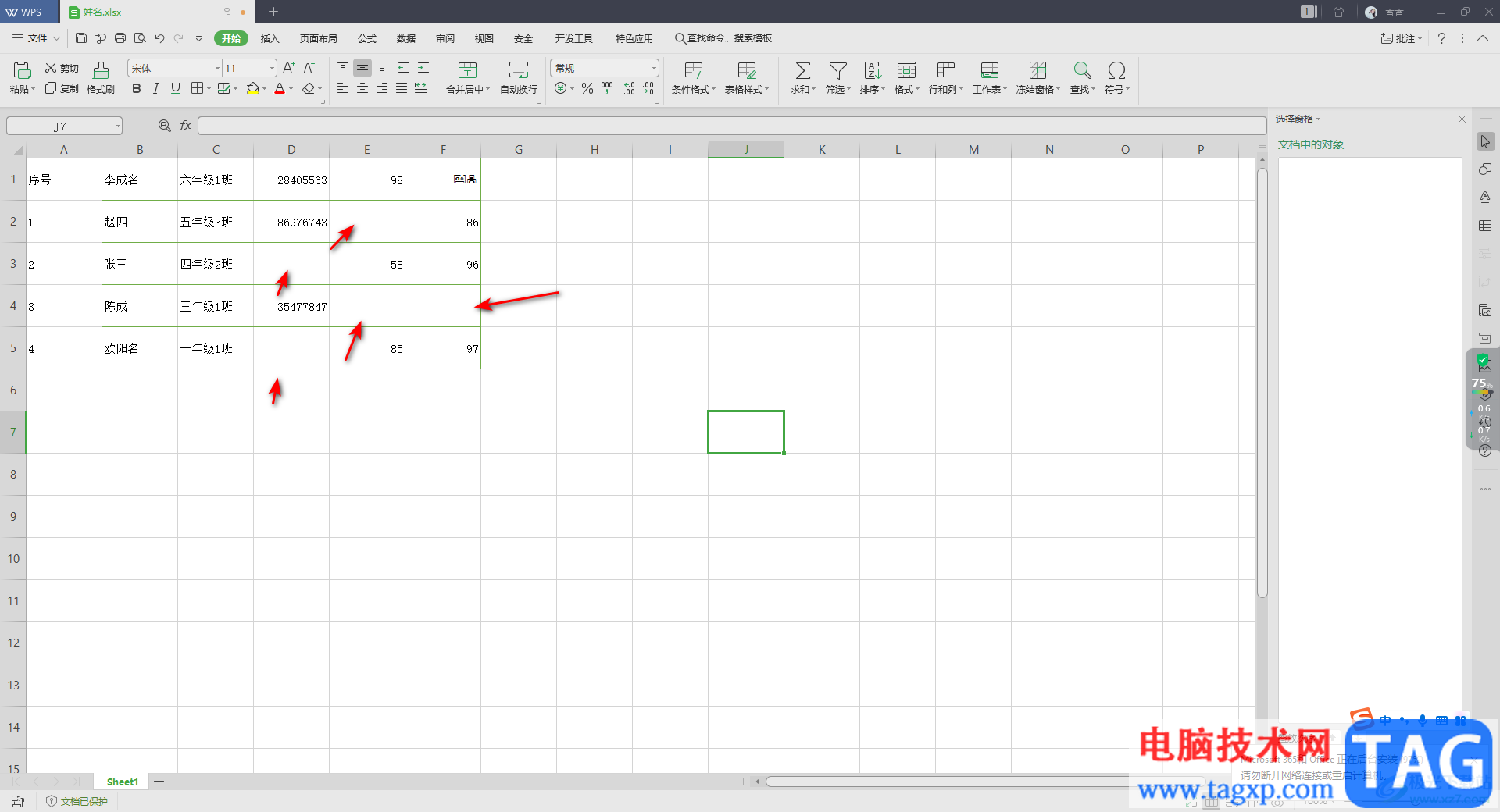Switch to the 插入 tab
The image size is (1500, 812).
(270, 38)
